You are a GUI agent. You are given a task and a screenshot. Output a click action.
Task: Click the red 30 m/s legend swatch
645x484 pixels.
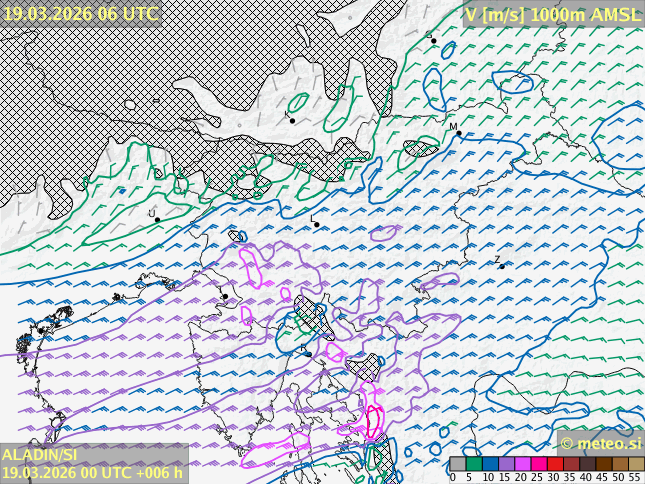[x=555, y=464]
